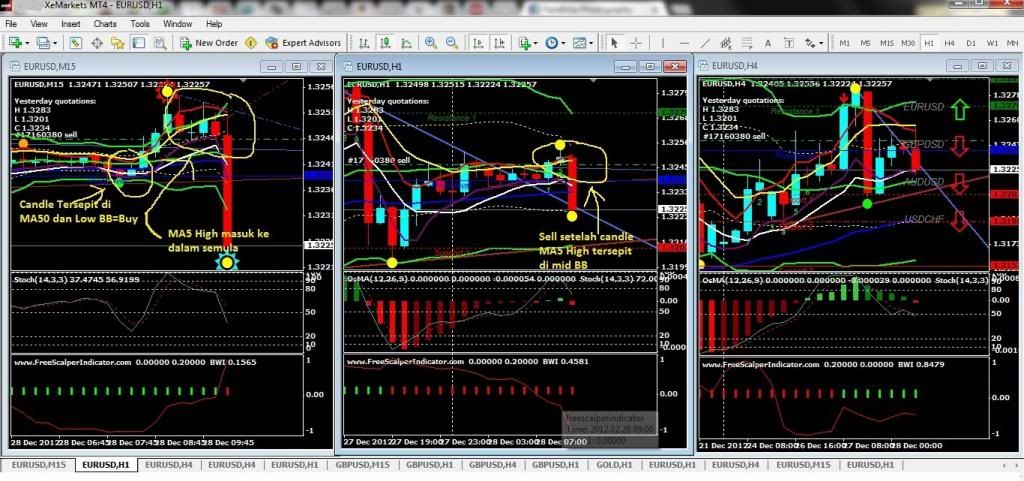Select the D1 timeframe button
The image size is (1024, 481).
[970, 43]
